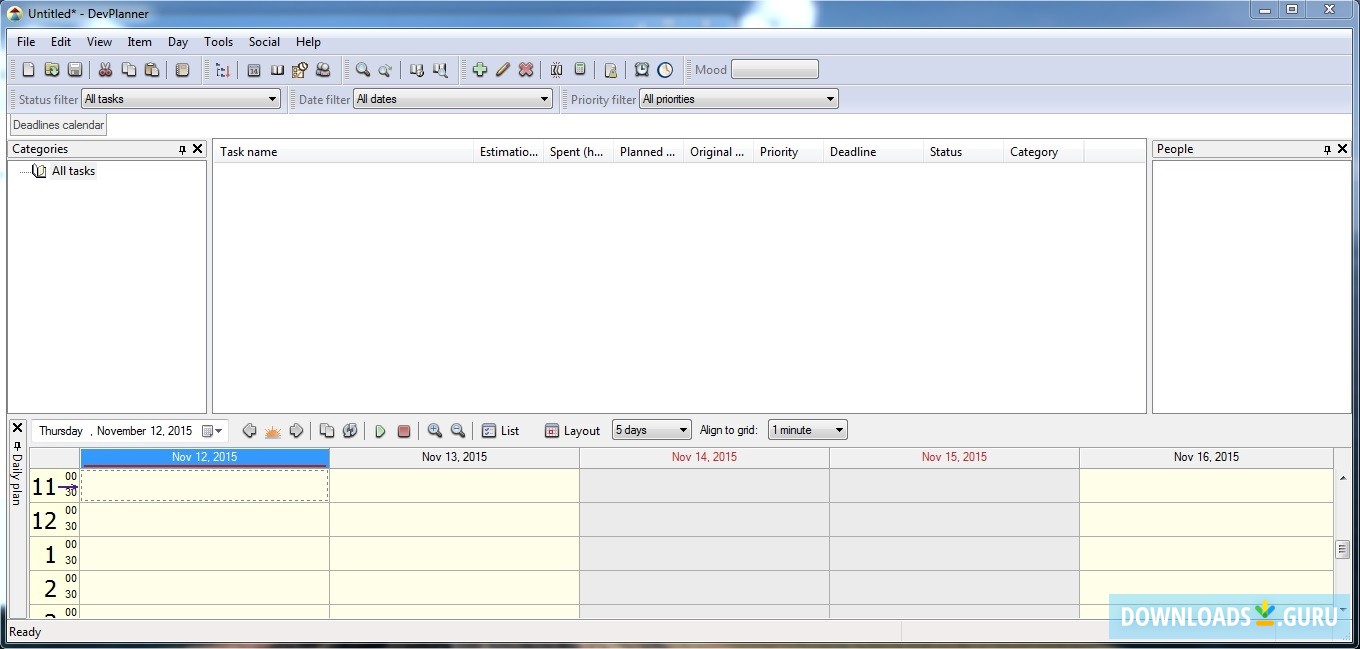Image resolution: width=1360 pixels, height=649 pixels.
Task: Go to the next day arrow icon
Action: tap(296, 430)
